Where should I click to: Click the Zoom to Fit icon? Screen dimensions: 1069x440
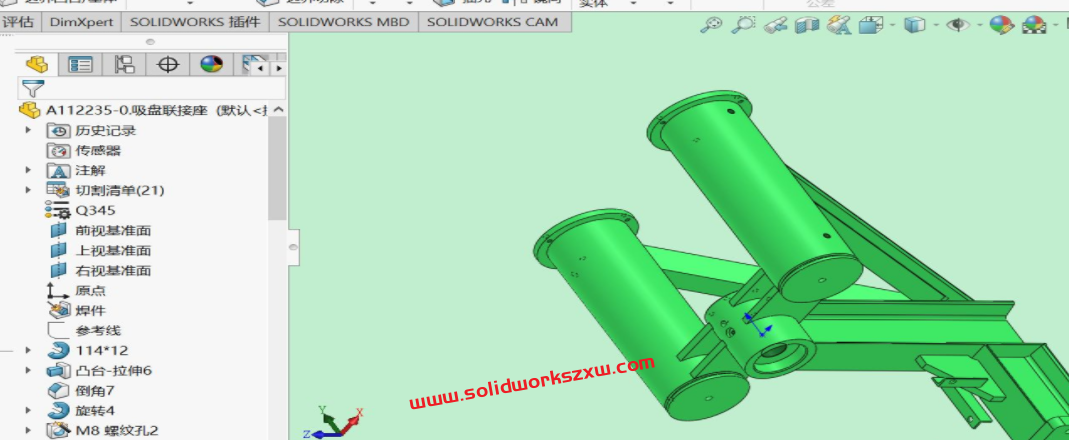point(712,25)
